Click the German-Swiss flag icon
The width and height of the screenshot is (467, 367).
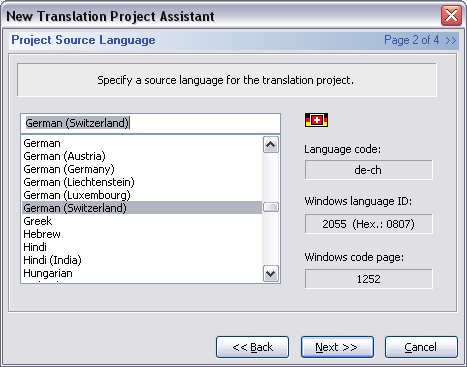click(x=316, y=120)
